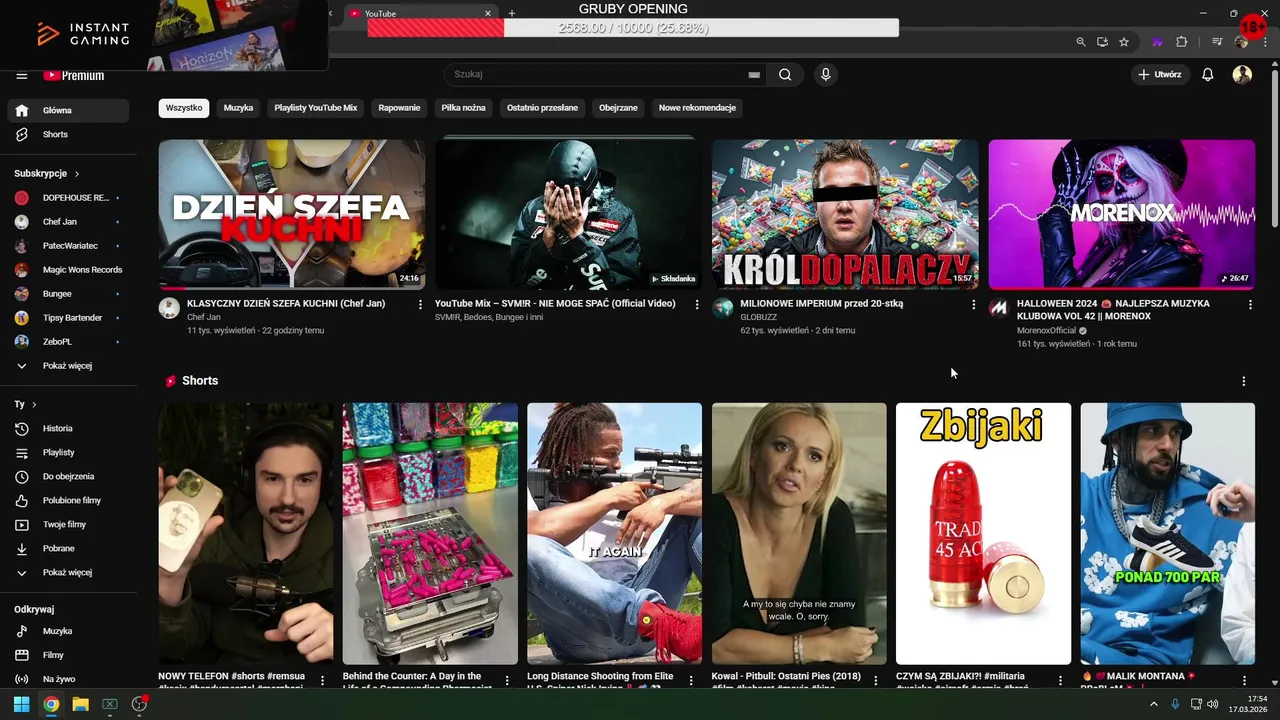Screen dimensions: 1280x720
Task: Open Playlisty in sidebar
Action: pyautogui.click(x=68, y=452)
